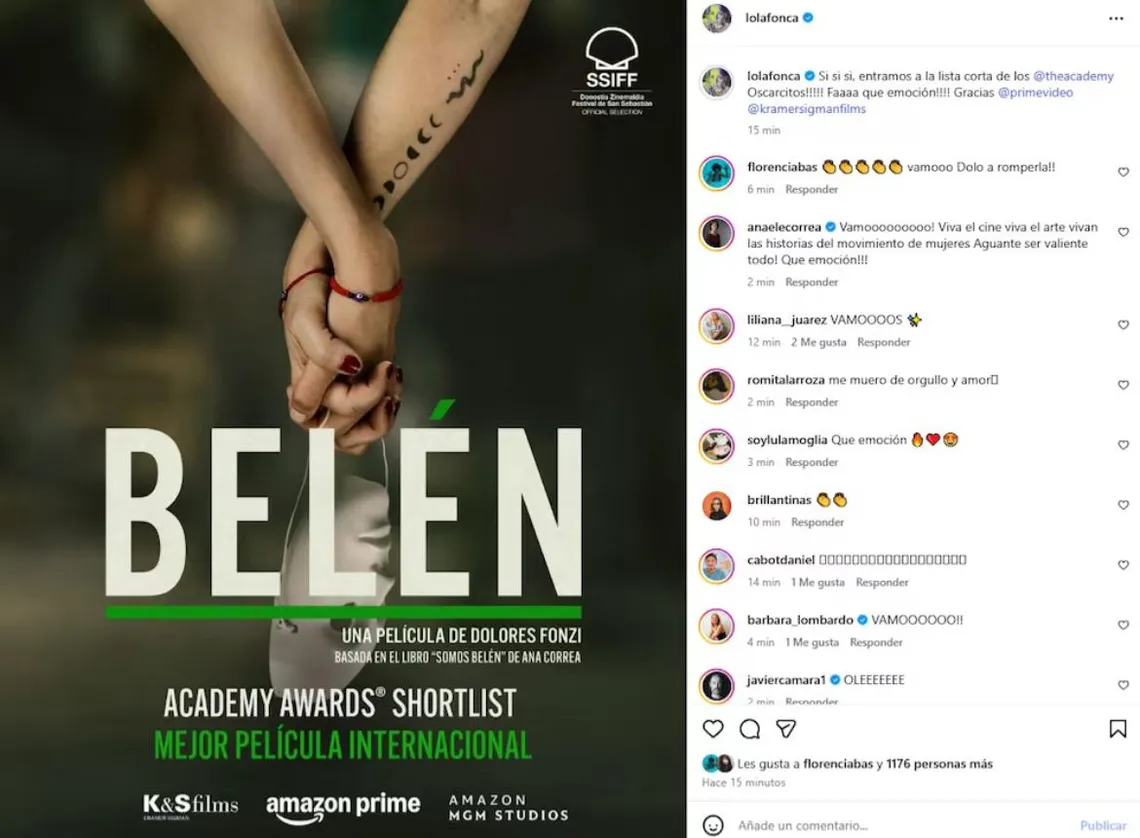Reply to brillantinas comment

817,522
